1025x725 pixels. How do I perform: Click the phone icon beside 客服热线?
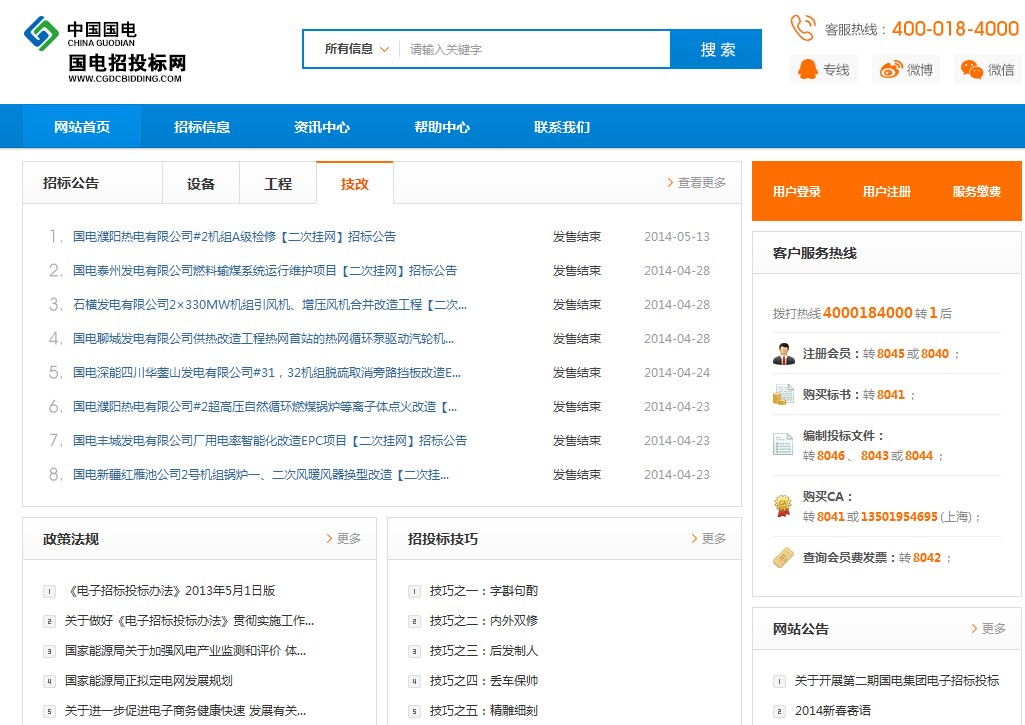pyautogui.click(x=802, y=28)
